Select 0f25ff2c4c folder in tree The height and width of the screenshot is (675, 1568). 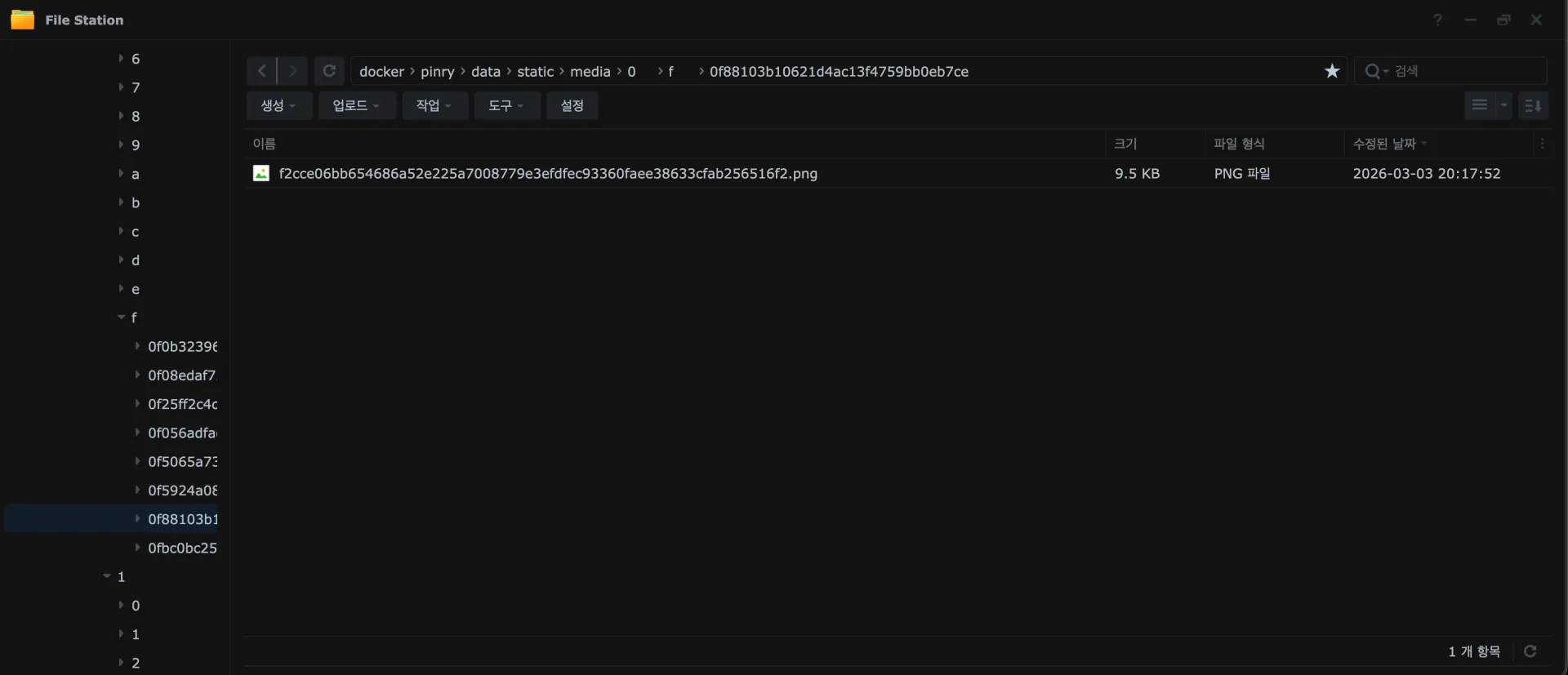click(x=183, y=404)
